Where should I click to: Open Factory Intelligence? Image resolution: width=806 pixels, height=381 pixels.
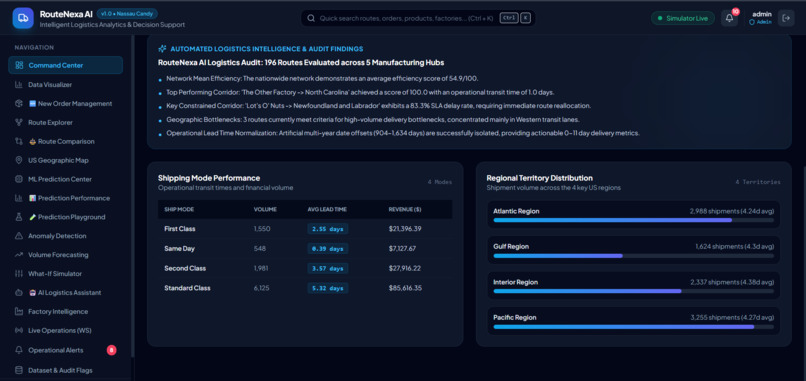tap(65, 312)
